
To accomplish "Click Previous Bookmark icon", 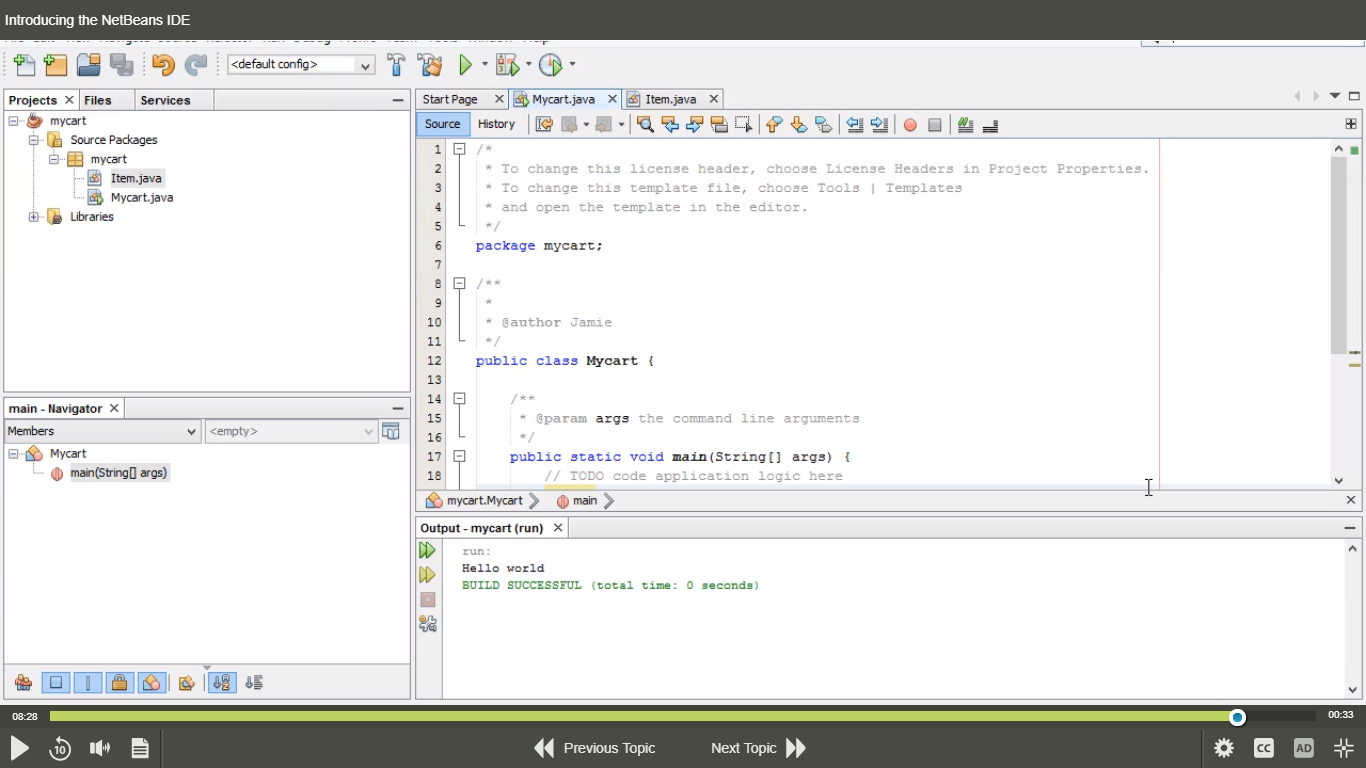I will pyautogui.click(x=774, y=125).
